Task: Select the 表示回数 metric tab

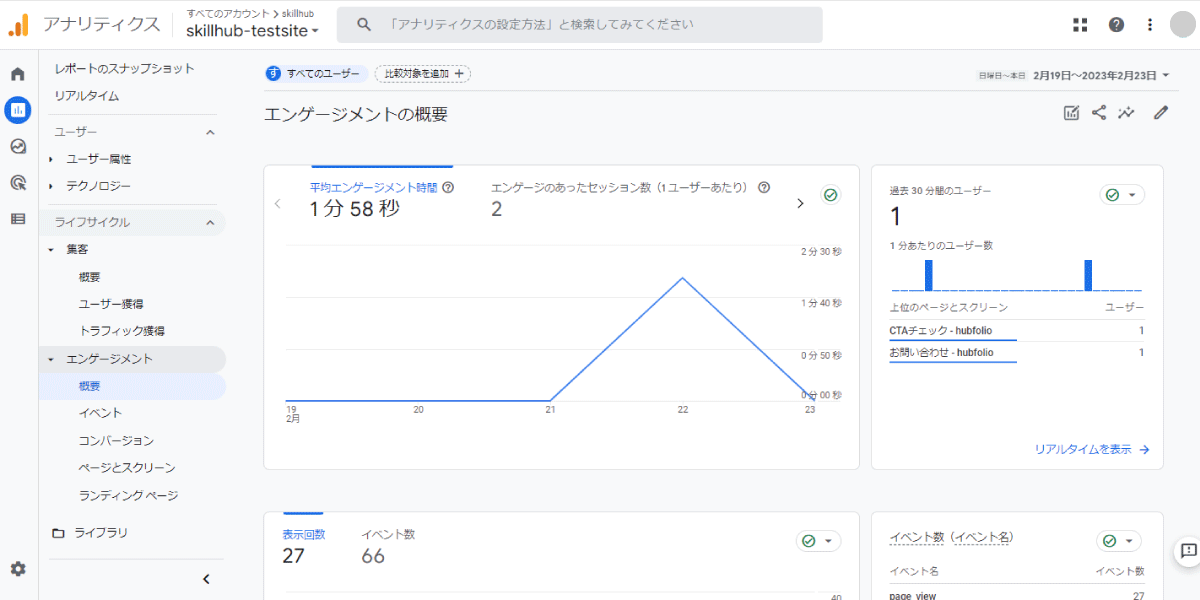Action: (x=304, y=545)
